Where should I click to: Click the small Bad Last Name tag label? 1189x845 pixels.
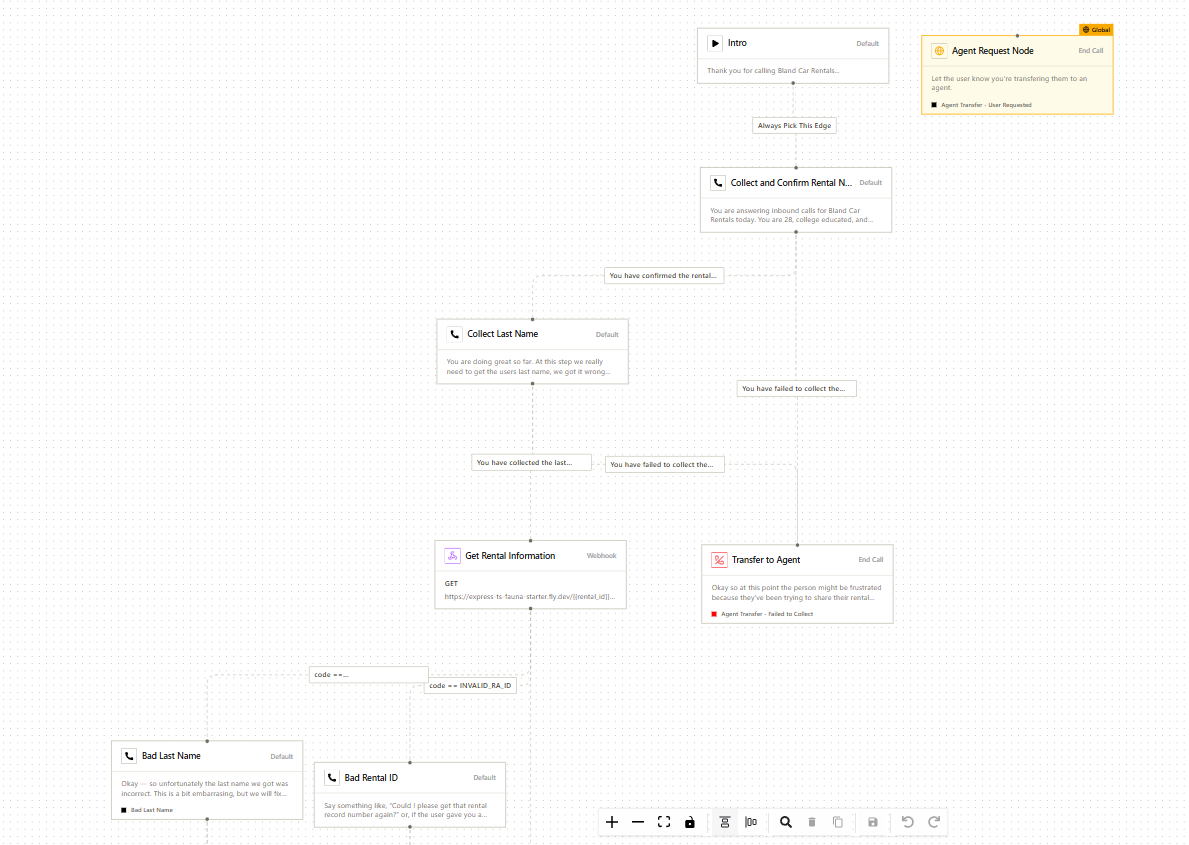pyautogui.click(x=152, y=810)
